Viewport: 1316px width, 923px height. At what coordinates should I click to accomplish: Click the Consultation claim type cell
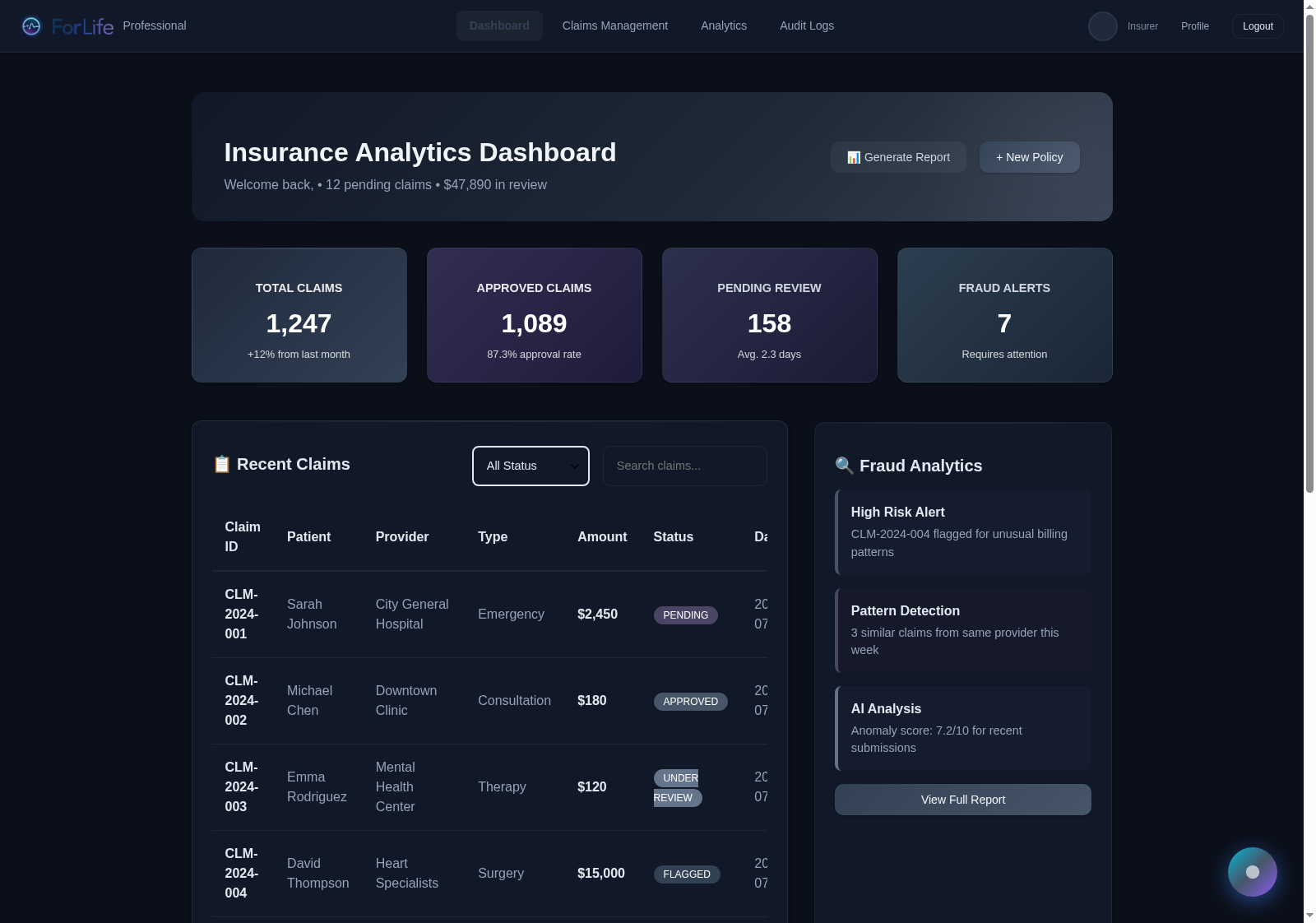[x=515, y=701]
